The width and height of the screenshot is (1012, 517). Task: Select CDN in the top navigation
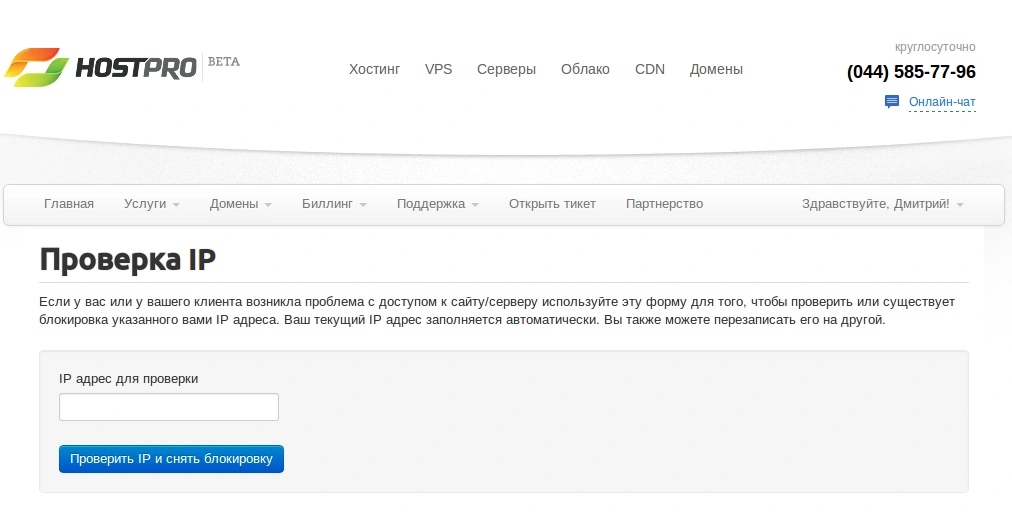(649, 69)
